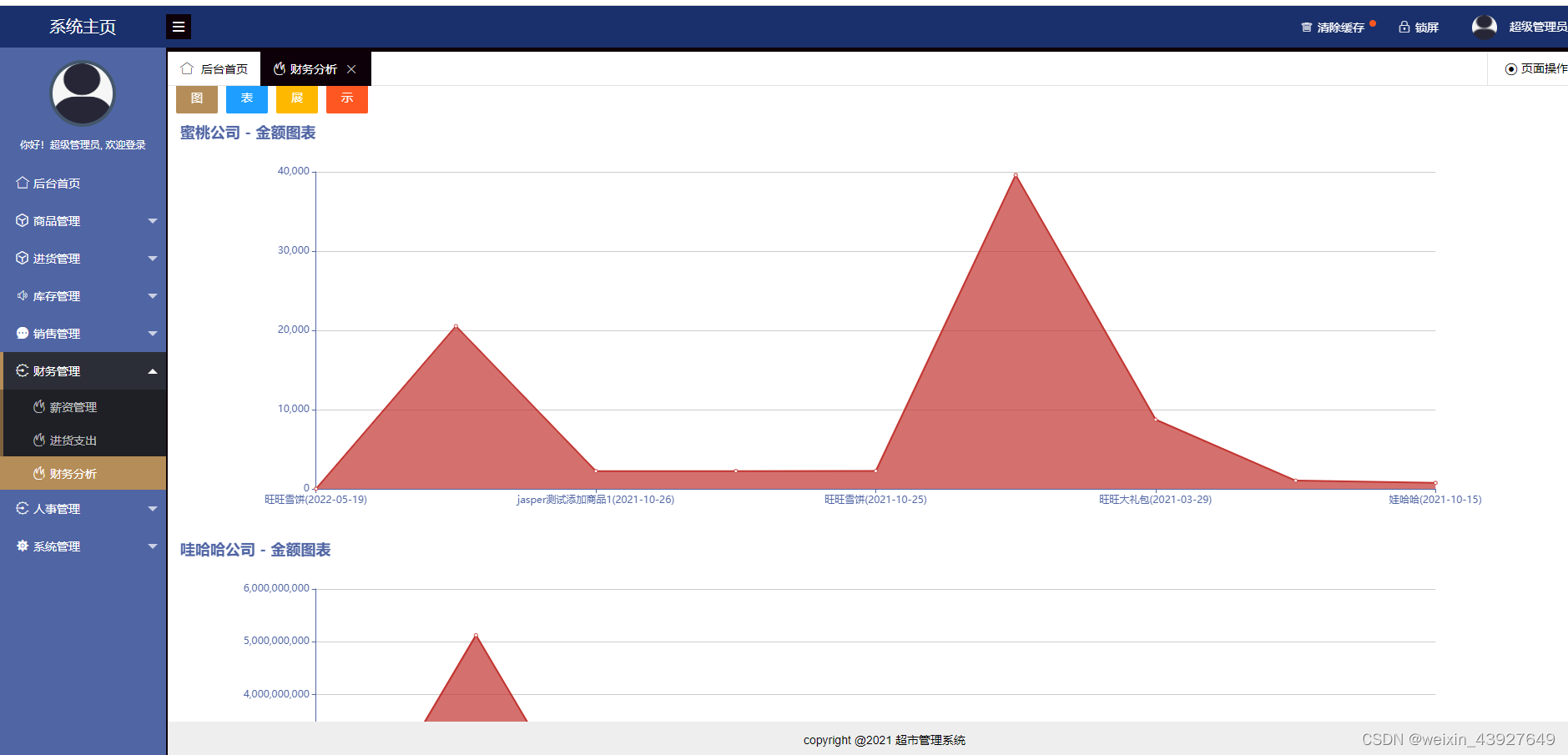
Task: Click the 销售管理 chat bubble icon
Action: tap(23, 333)
